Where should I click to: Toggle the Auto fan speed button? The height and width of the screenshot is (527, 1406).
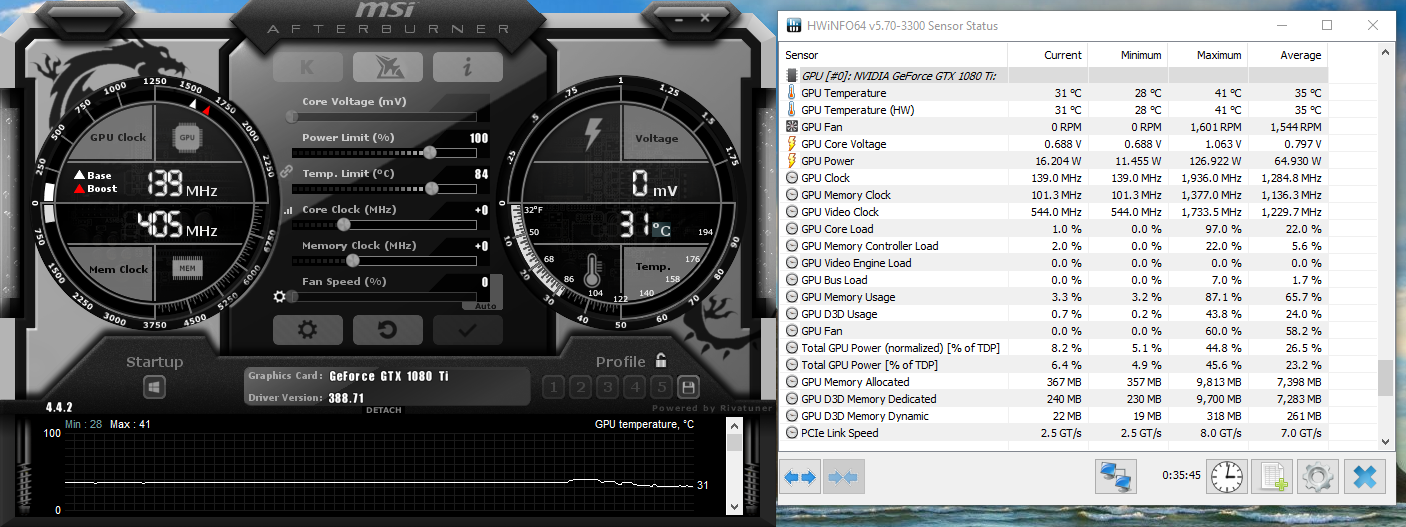[484, 306]
